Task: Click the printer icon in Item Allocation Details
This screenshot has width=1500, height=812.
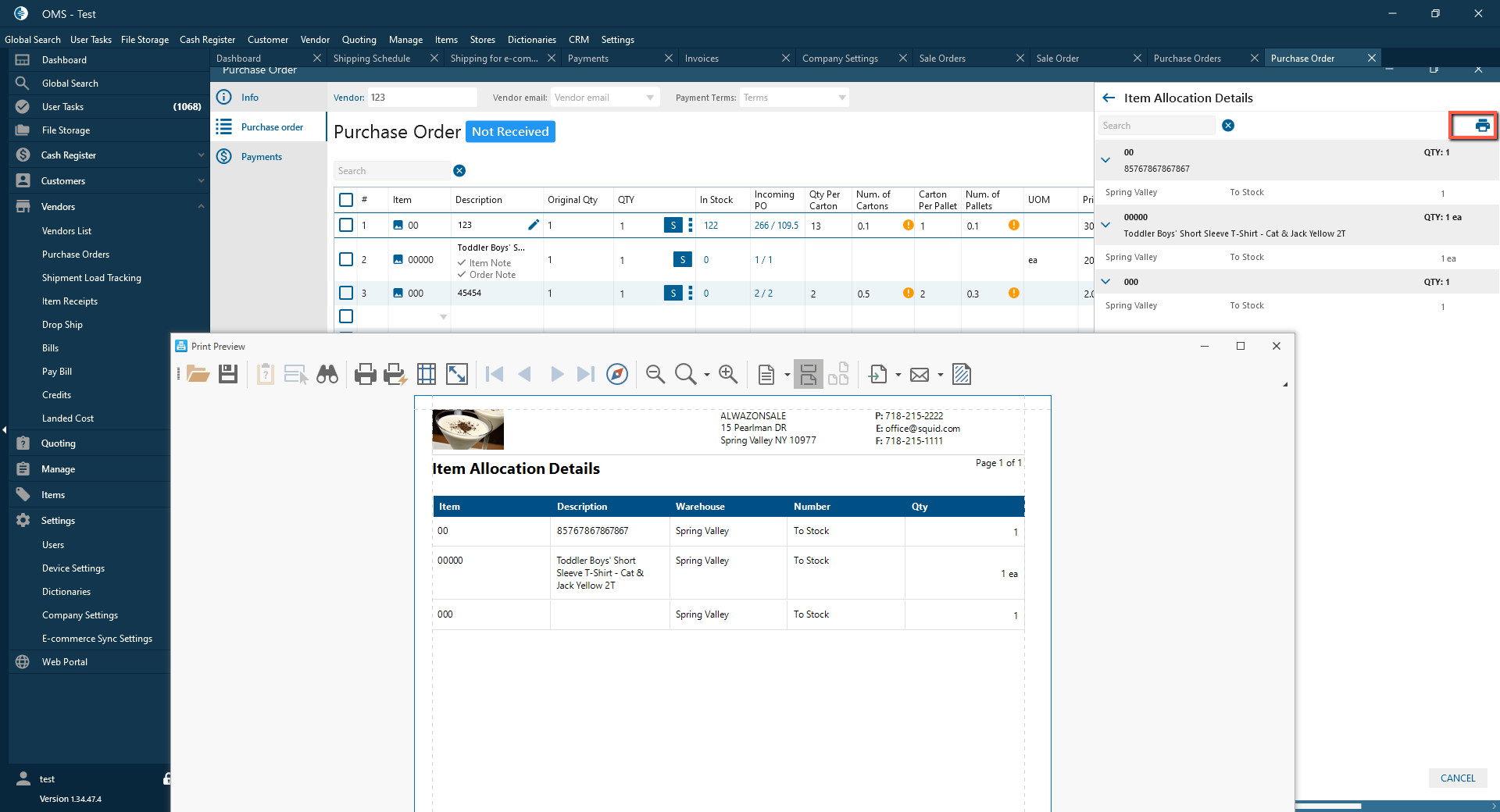Action: pyautogui.click(x=1481, y=126)
